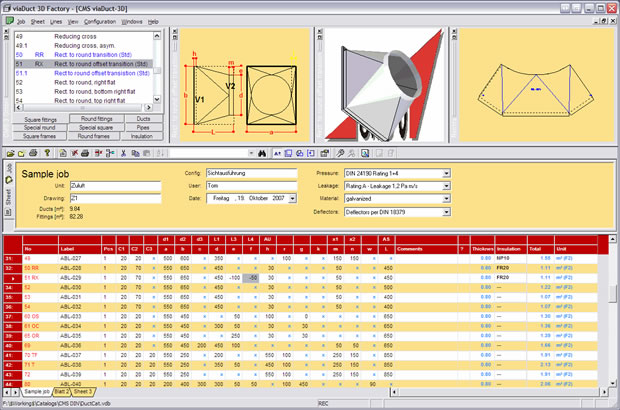Click the yellow question-mark help icon
620x410 pixels.
tap(47, 153)
